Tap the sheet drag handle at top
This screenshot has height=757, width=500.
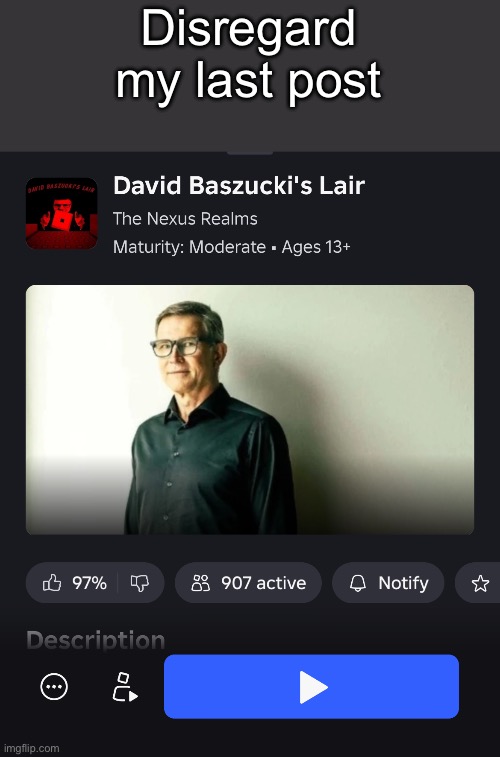point(250,153)
